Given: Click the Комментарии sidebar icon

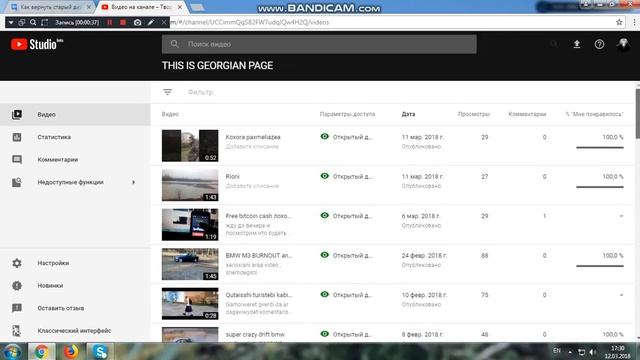Looking at the screenshot, I should point(17,160).
